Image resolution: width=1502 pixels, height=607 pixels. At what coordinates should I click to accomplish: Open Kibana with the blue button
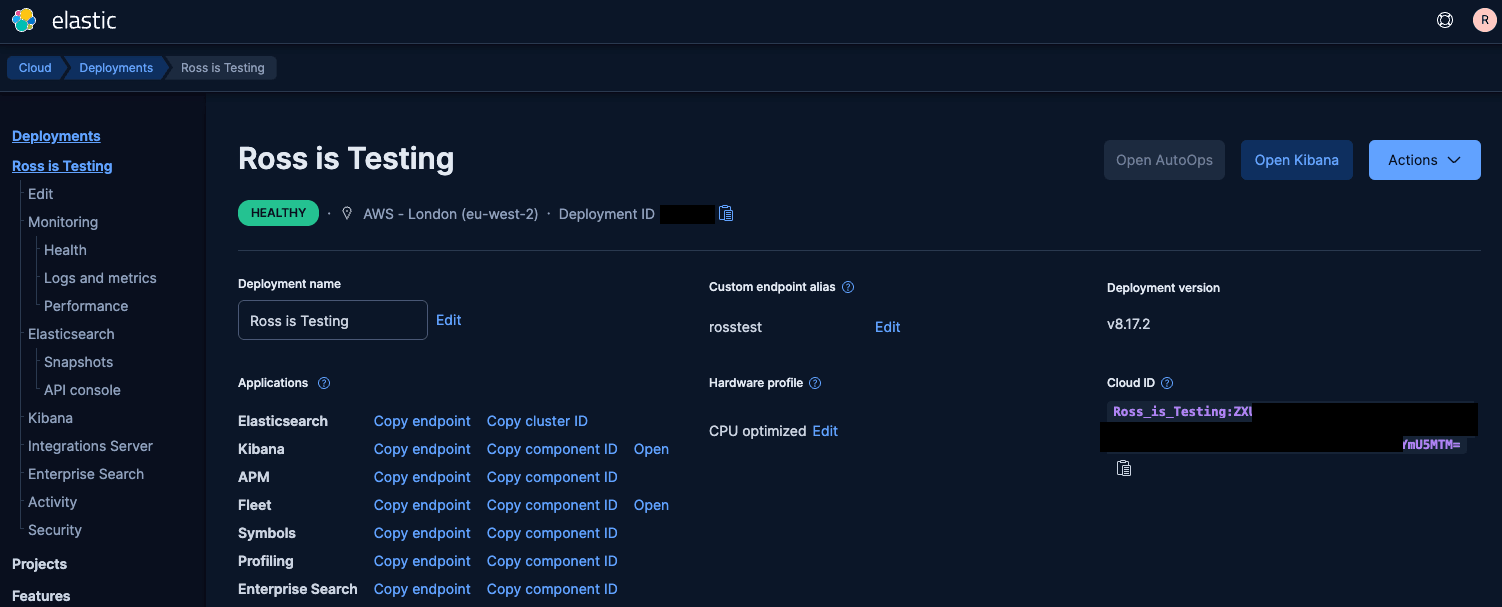point(1297,159)
